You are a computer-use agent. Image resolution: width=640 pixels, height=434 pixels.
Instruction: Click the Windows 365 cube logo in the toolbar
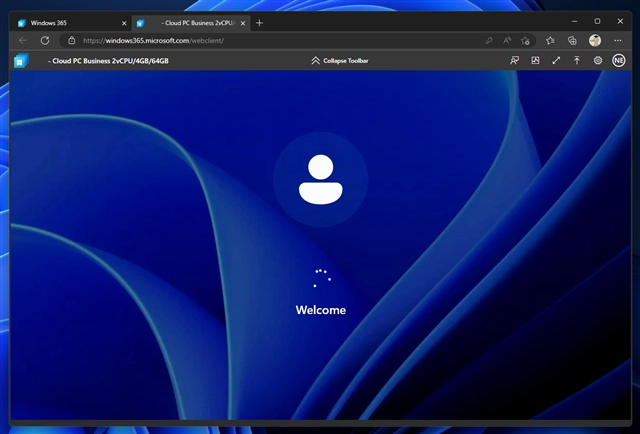(x=21, y=61)
